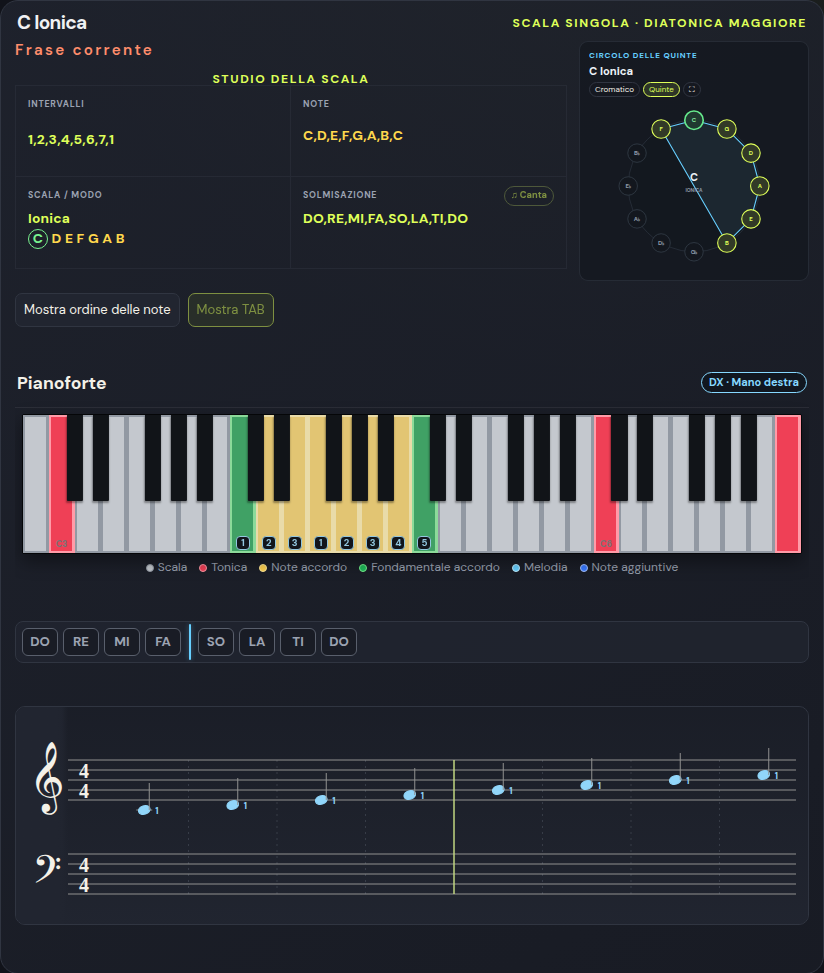
Task: Select the dimmed B♭ node on the circle
Action: tap(637, 153)
